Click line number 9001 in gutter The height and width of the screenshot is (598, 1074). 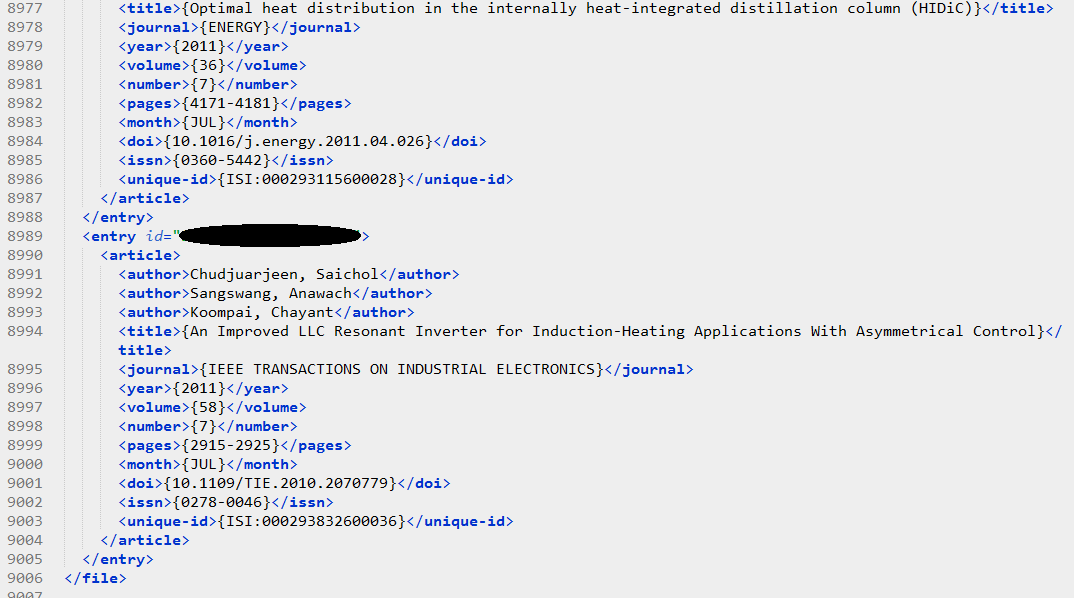click(25, 484)
